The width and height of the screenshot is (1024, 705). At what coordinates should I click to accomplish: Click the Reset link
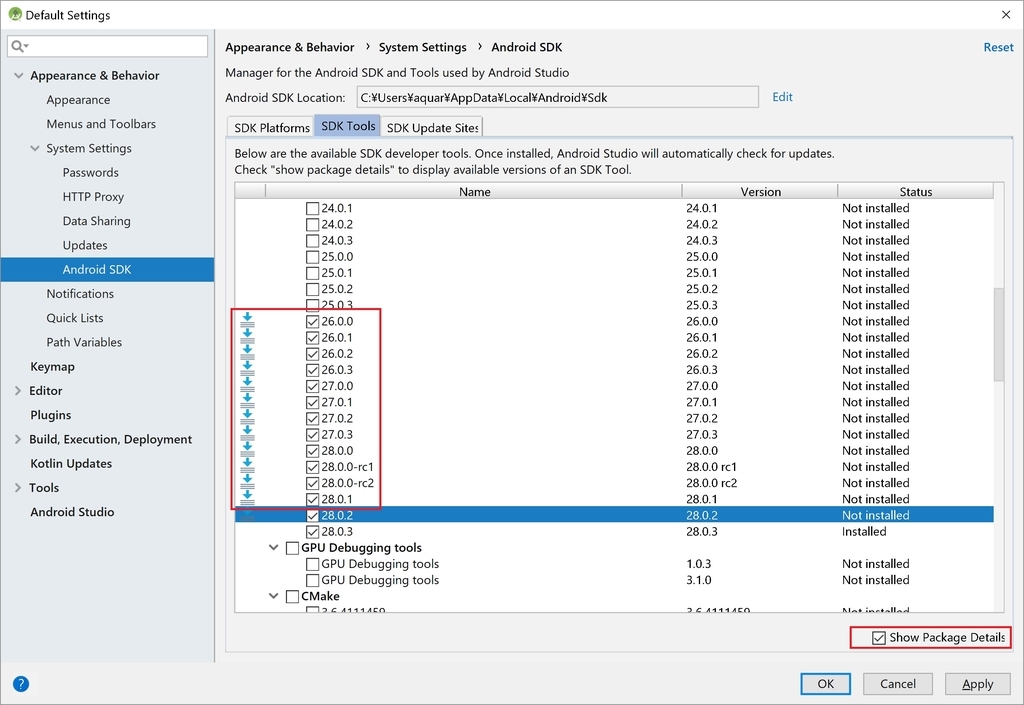tap(998, 47)
